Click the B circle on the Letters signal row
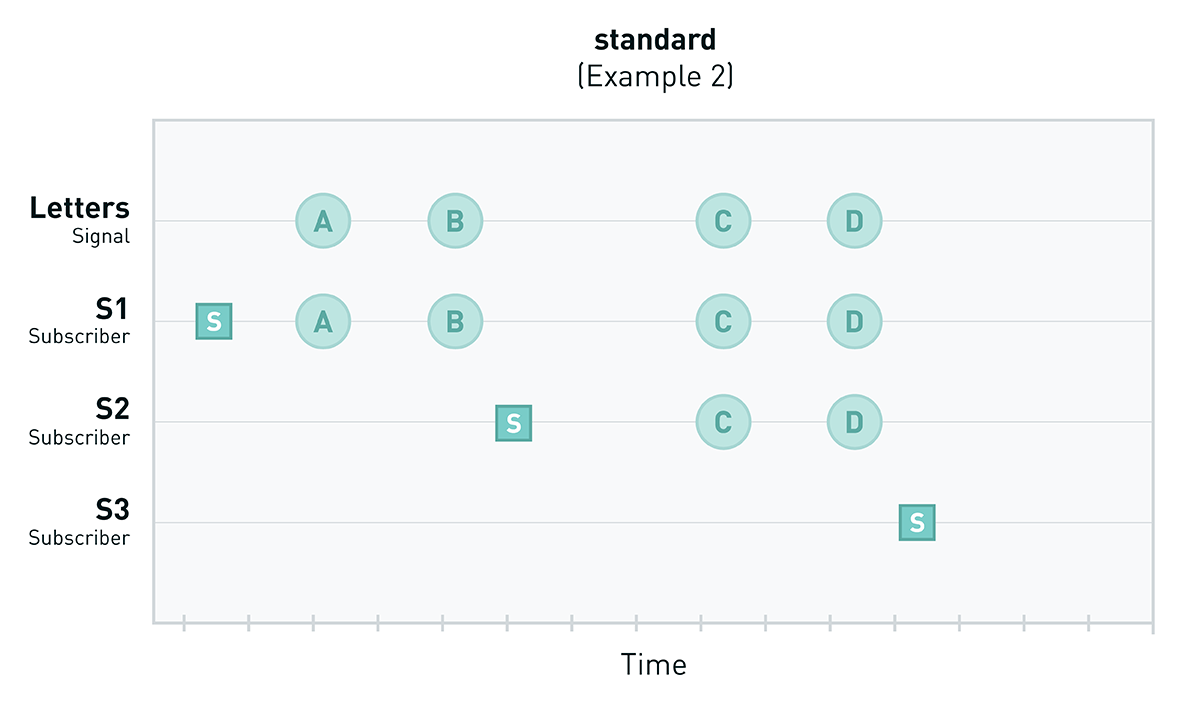The width and height of the screenshot is (1180, 710). pos(455,221)
